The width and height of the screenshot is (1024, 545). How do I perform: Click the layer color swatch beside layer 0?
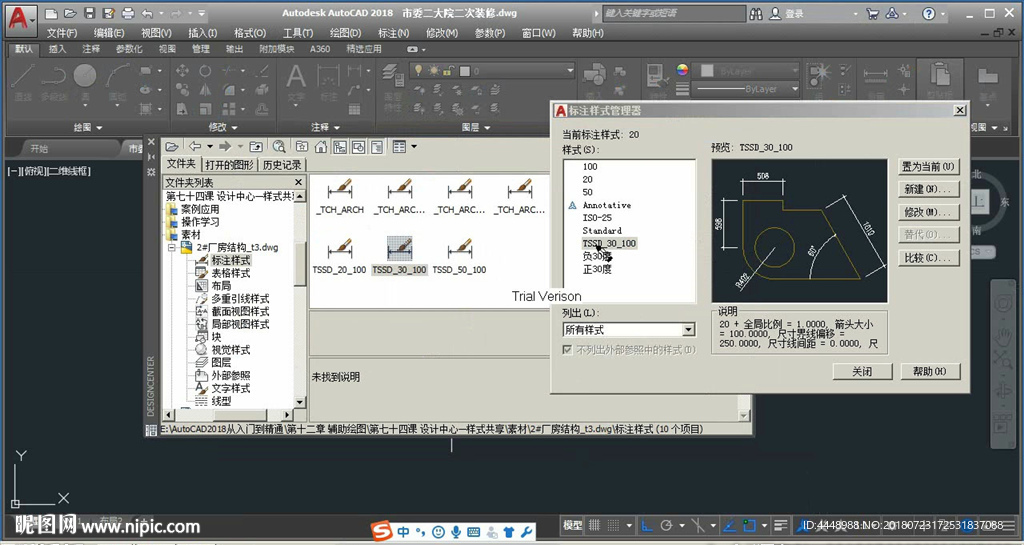465,70
